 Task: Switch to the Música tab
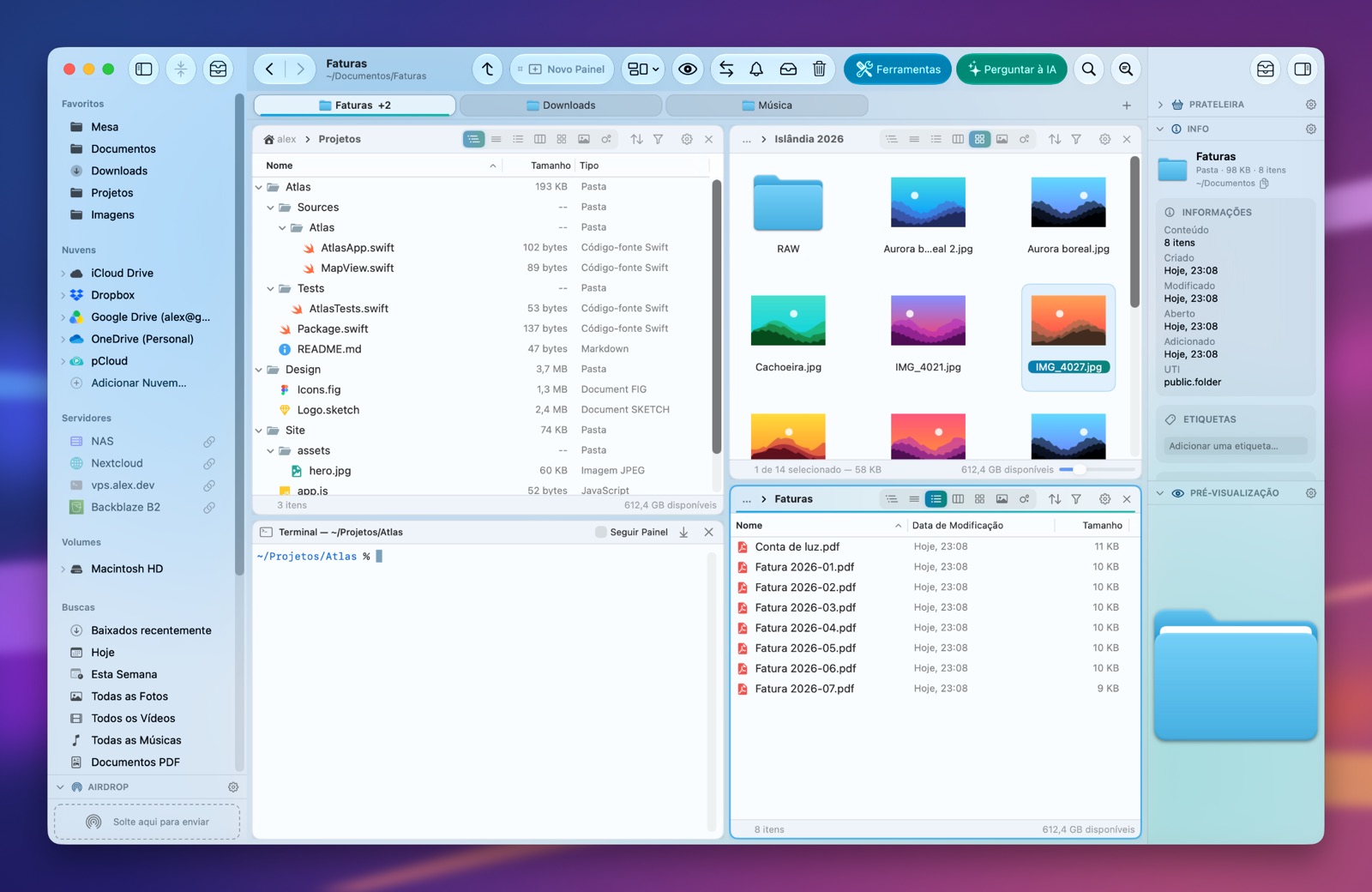pos(767,105)
